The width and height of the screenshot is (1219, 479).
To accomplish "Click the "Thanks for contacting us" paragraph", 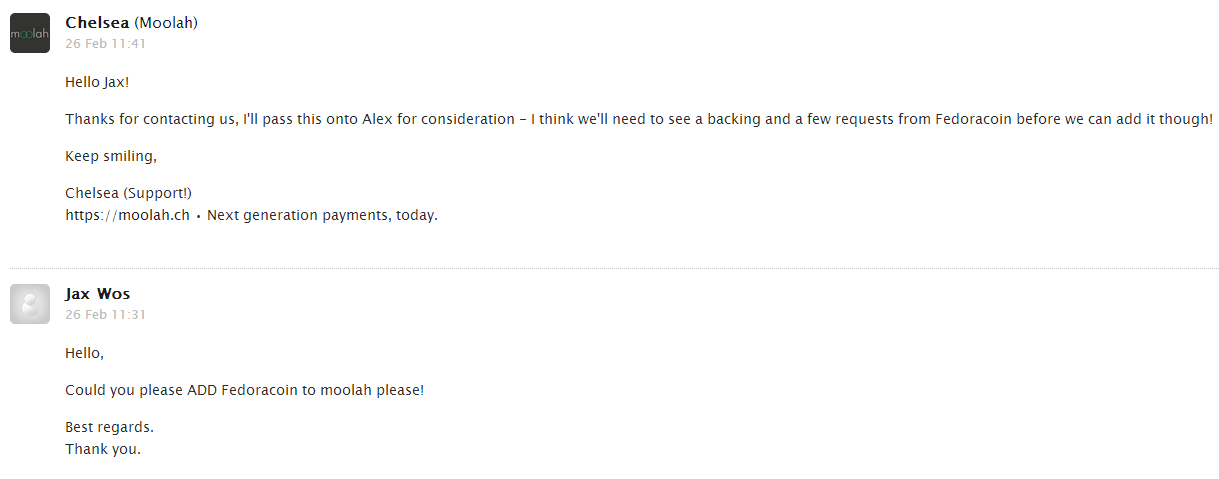I will click(639, 119).
